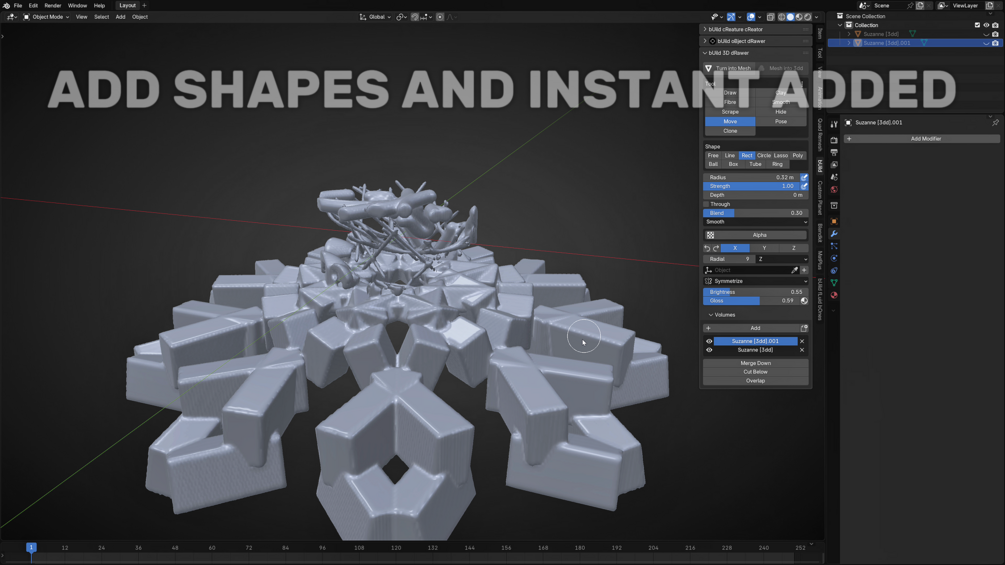Screen dimensions: 1005x565
Task: Click the Cut Below button
Action: click(756, 372)
